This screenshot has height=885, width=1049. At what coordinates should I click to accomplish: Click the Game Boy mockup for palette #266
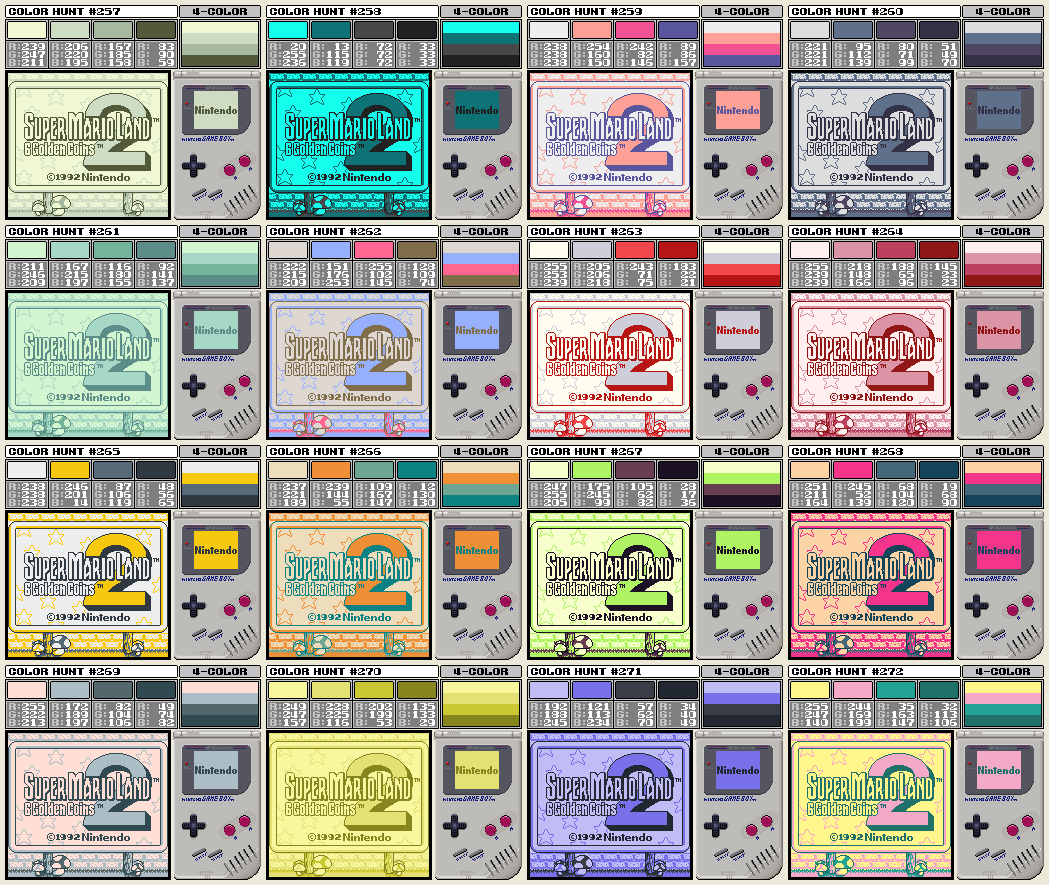[478, 585]
